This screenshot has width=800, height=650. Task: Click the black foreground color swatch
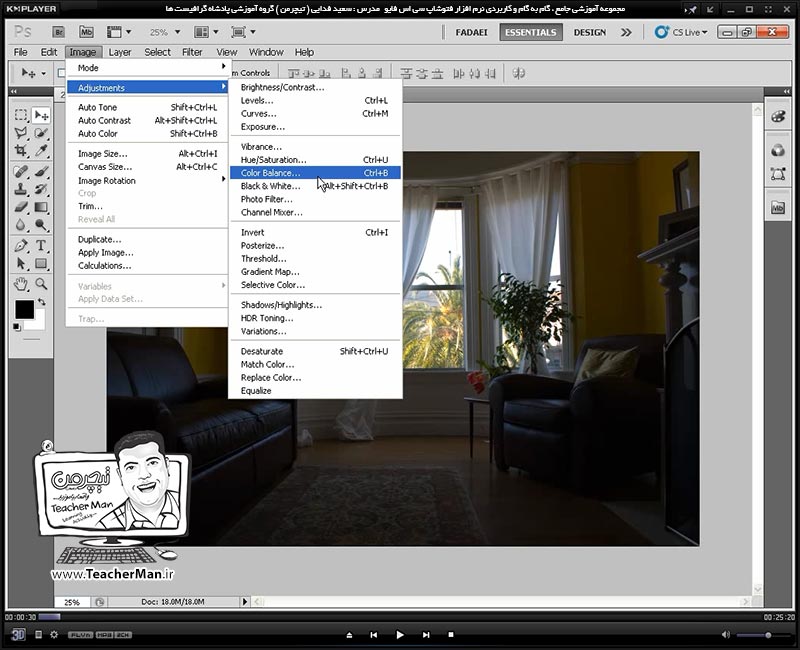coord(24,309)
